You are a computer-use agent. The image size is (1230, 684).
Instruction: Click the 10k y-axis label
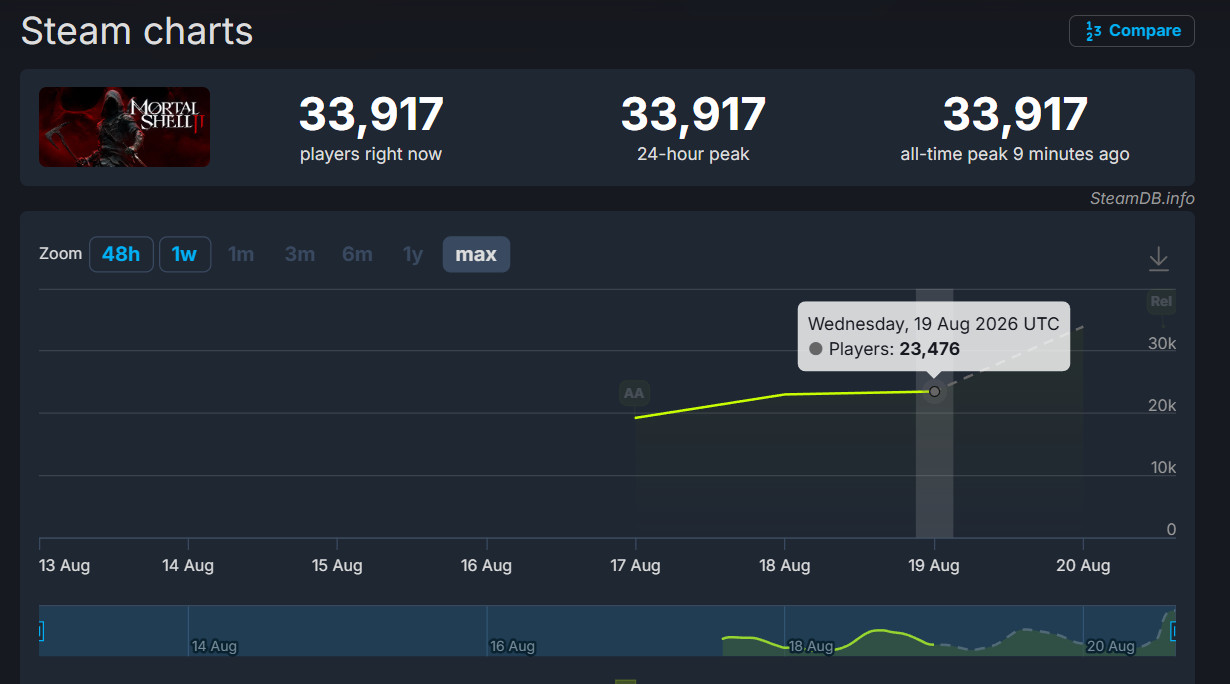[x=1162, y=467]
